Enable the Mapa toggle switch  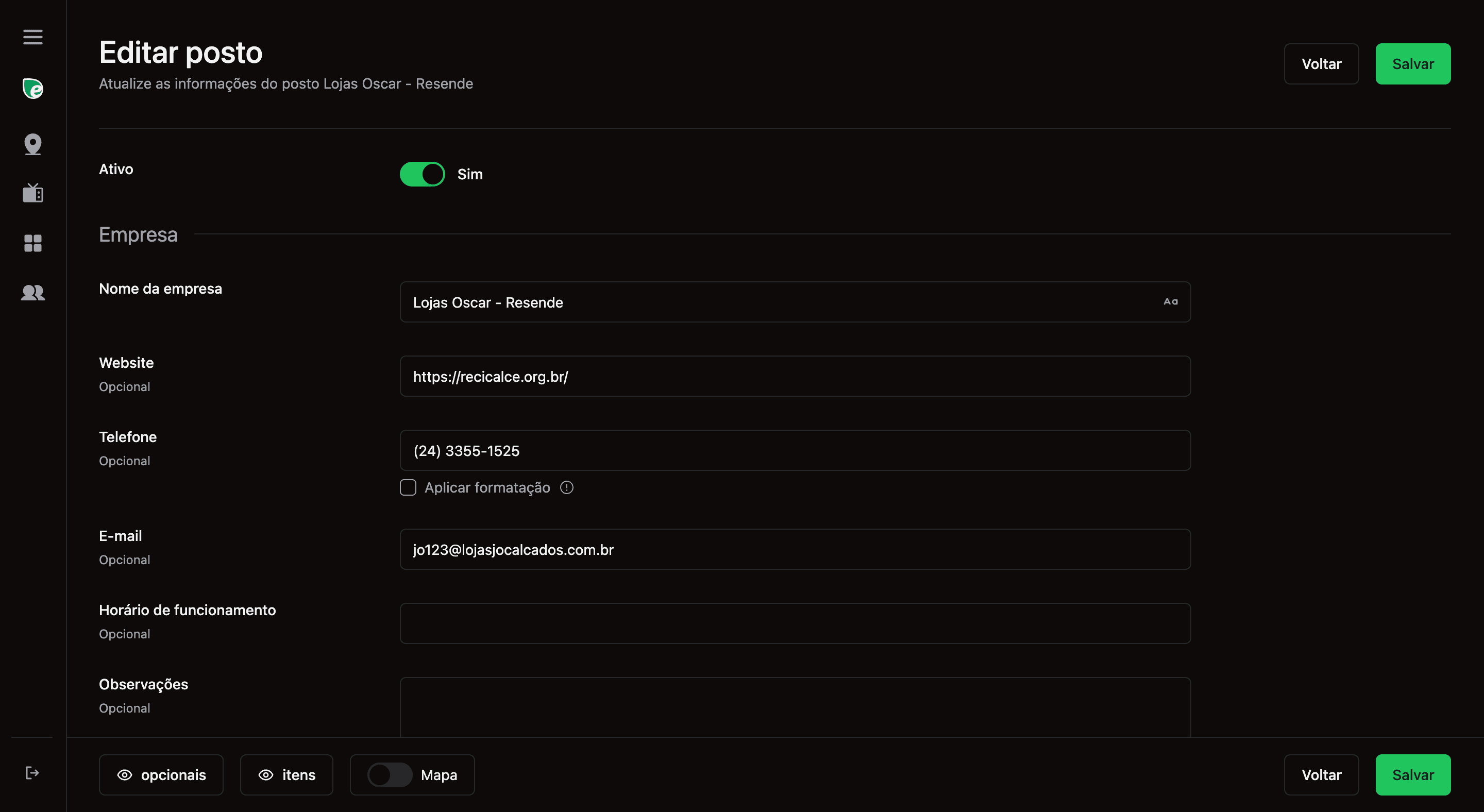click(390, 774)
